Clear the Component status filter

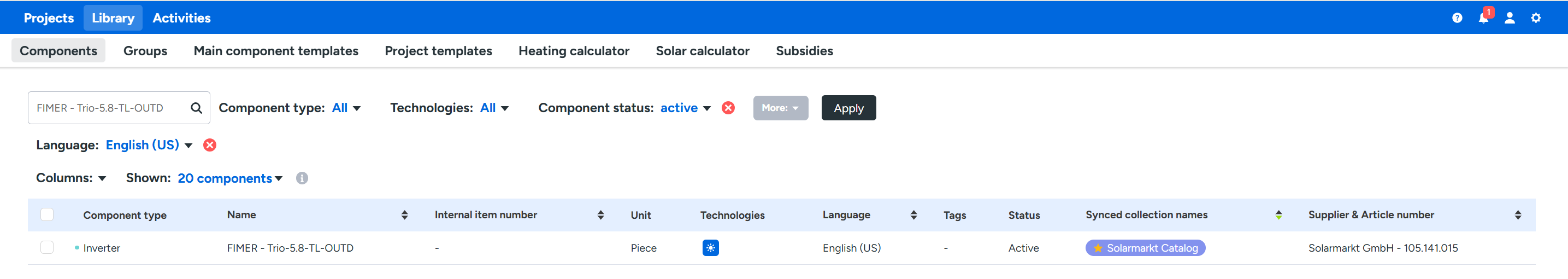tap(728, 108)
